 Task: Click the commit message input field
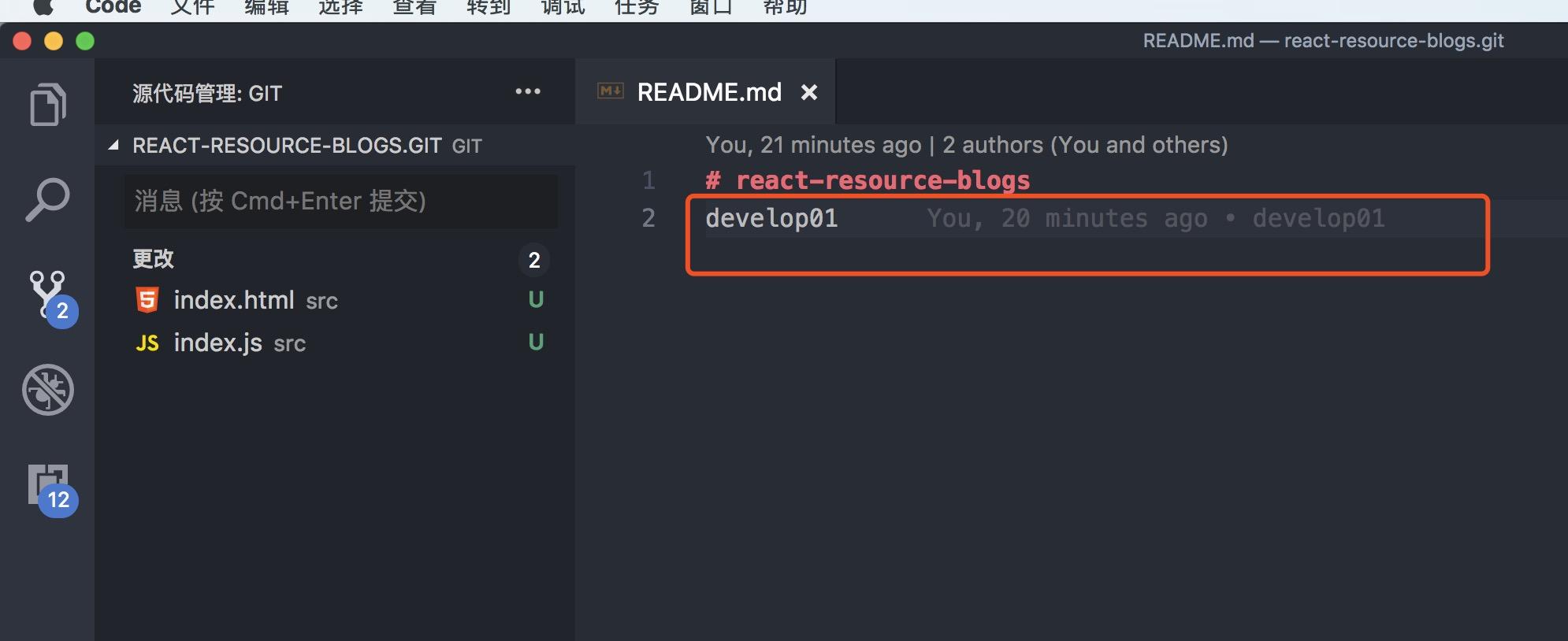point(341,202)
